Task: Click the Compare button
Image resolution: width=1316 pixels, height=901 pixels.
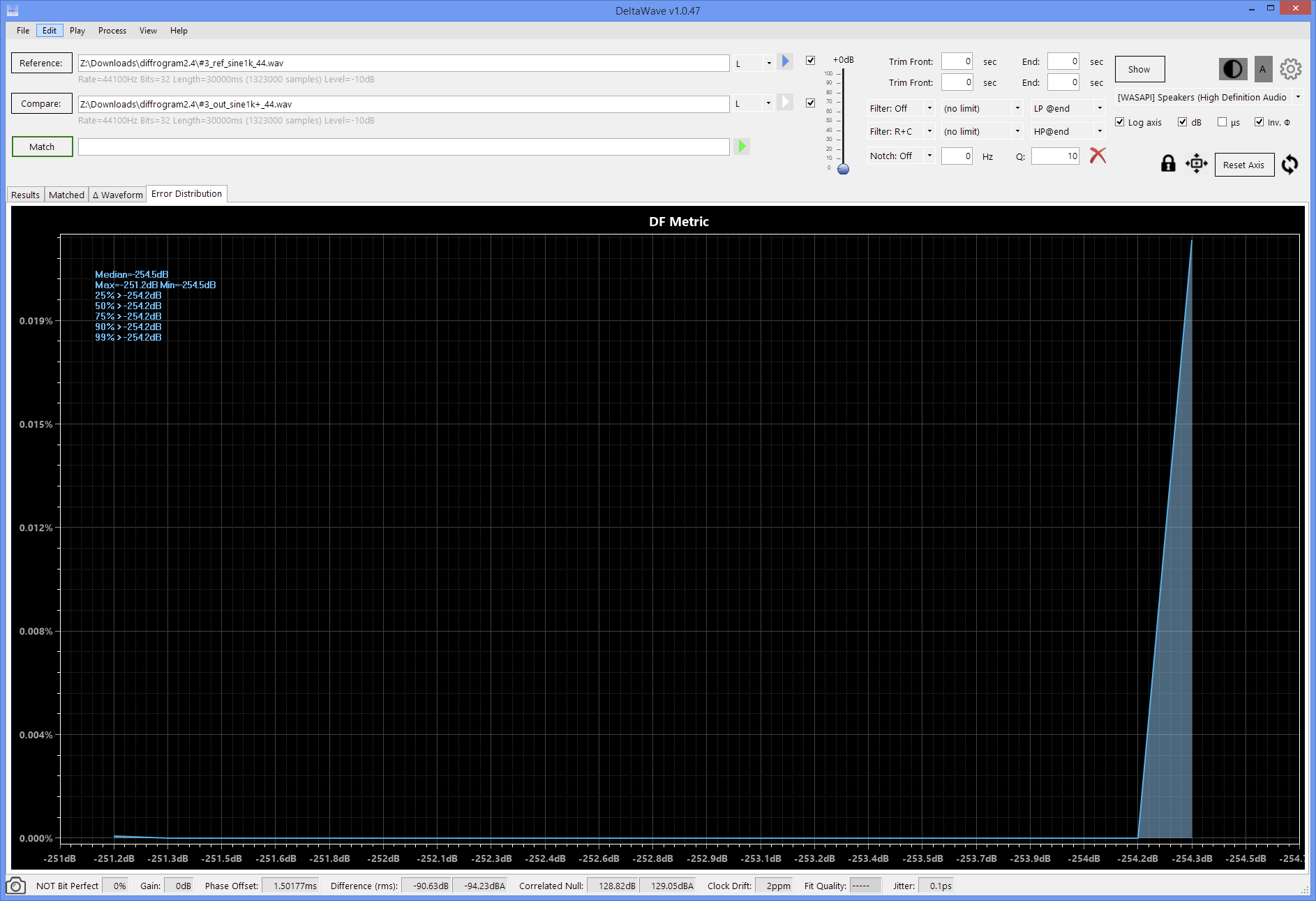Action: tap(41, 103)
